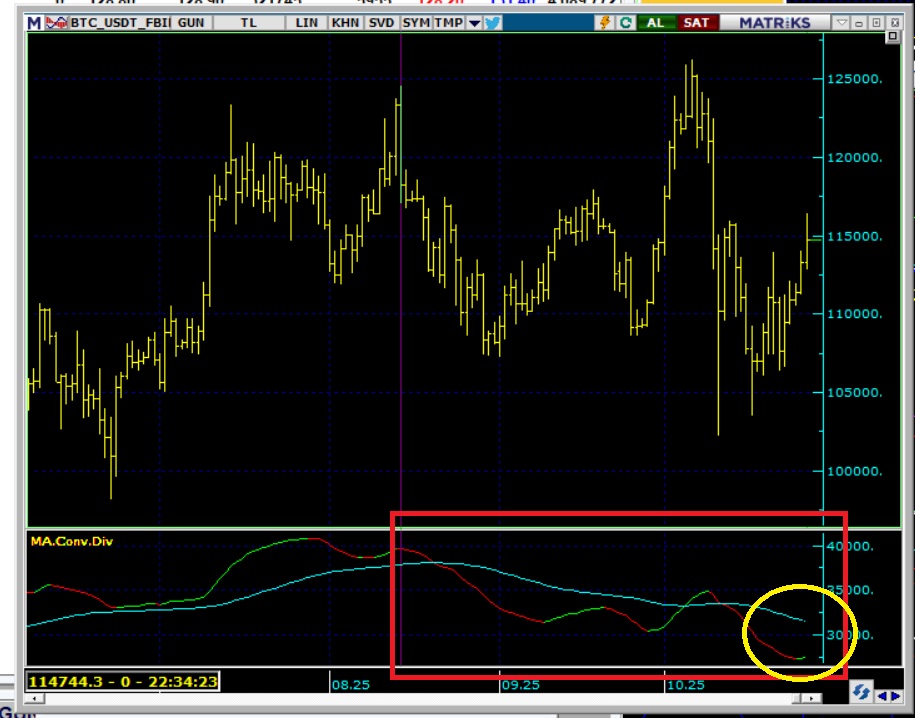Click the BTC_USDT_FBI symbol input field
Image resolution: width=915 pixels, height=718 pixels.
click(118, 22)
